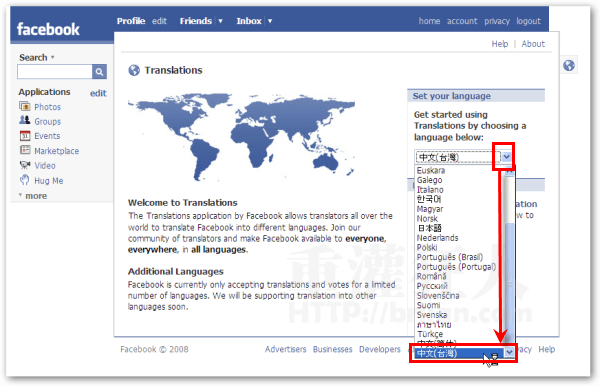The image size is (600, 386).
Task: Go to home link
Action: 429,21
